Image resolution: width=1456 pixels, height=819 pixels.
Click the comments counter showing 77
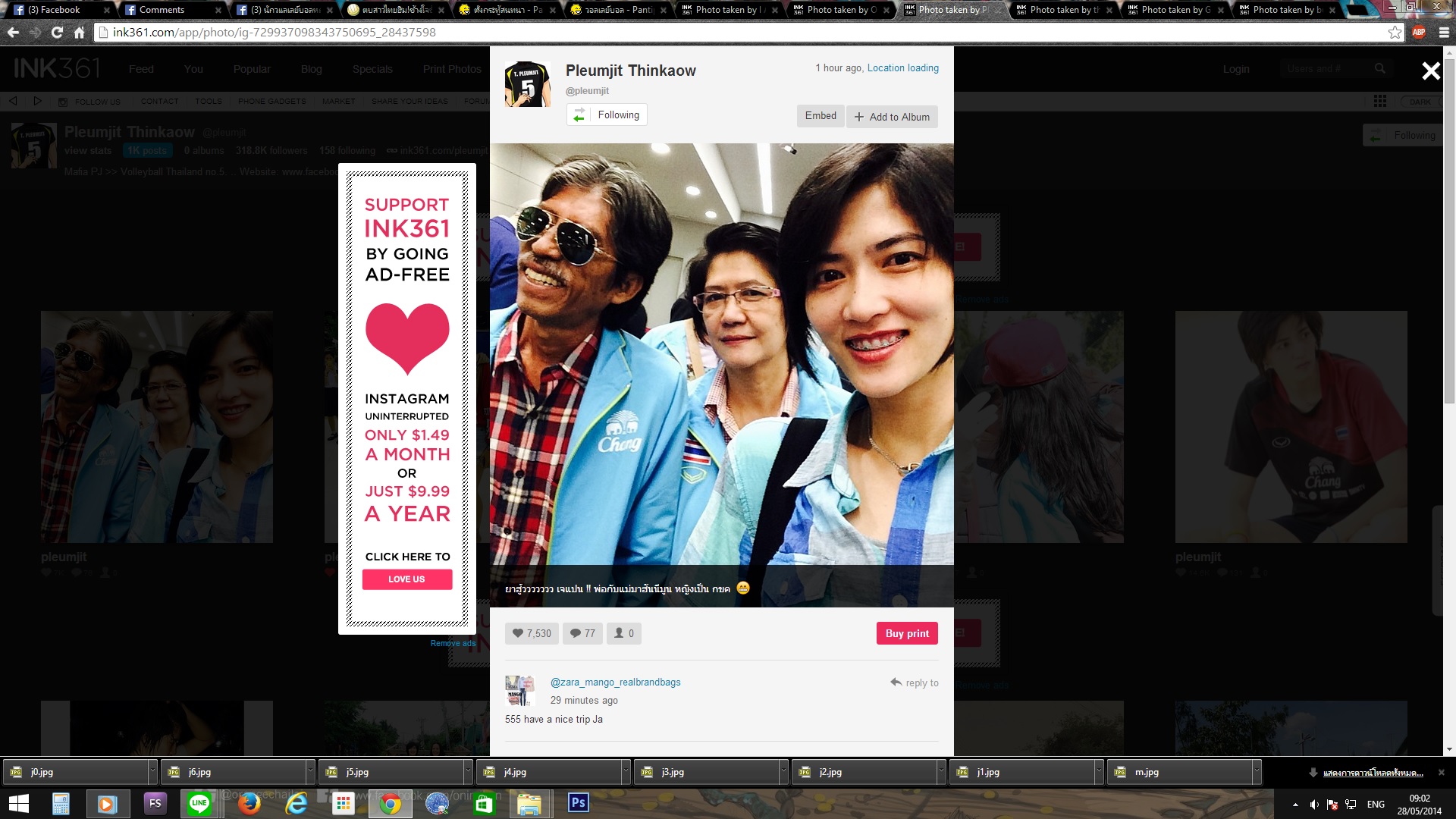click(x=582, y=633)
